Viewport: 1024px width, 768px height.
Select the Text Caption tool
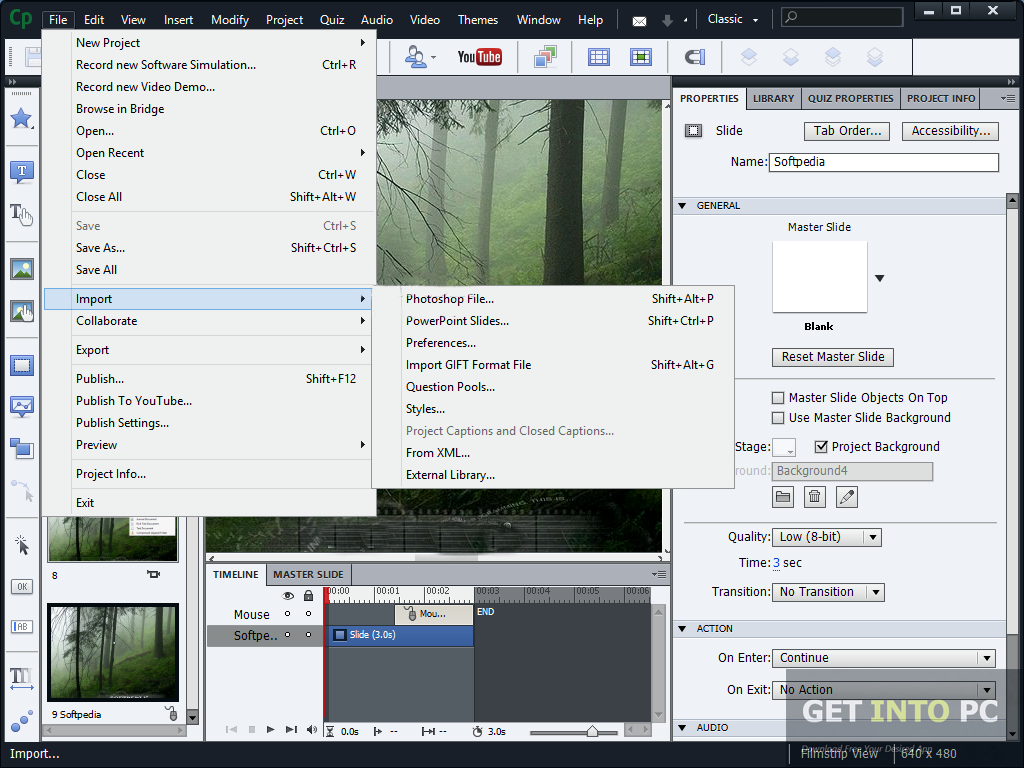pos(21,172)
